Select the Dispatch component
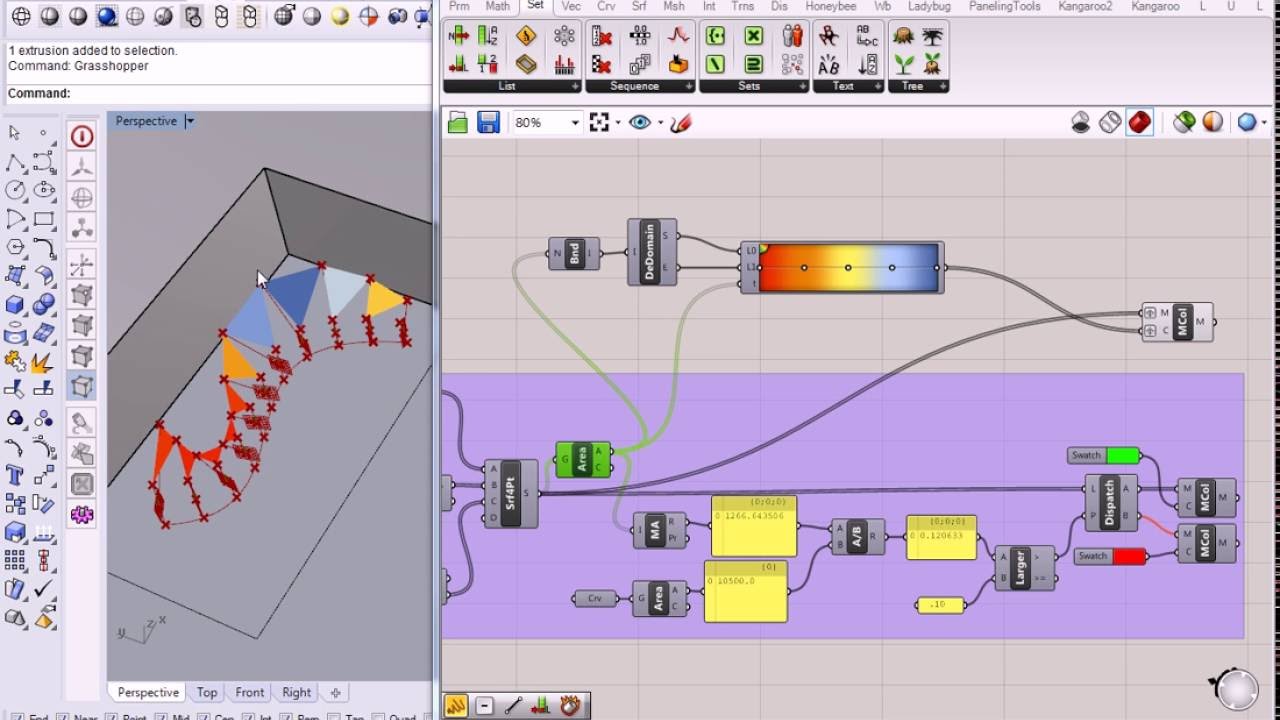This screenshot has height=720, width=1280. click(x=1109, y=503)
